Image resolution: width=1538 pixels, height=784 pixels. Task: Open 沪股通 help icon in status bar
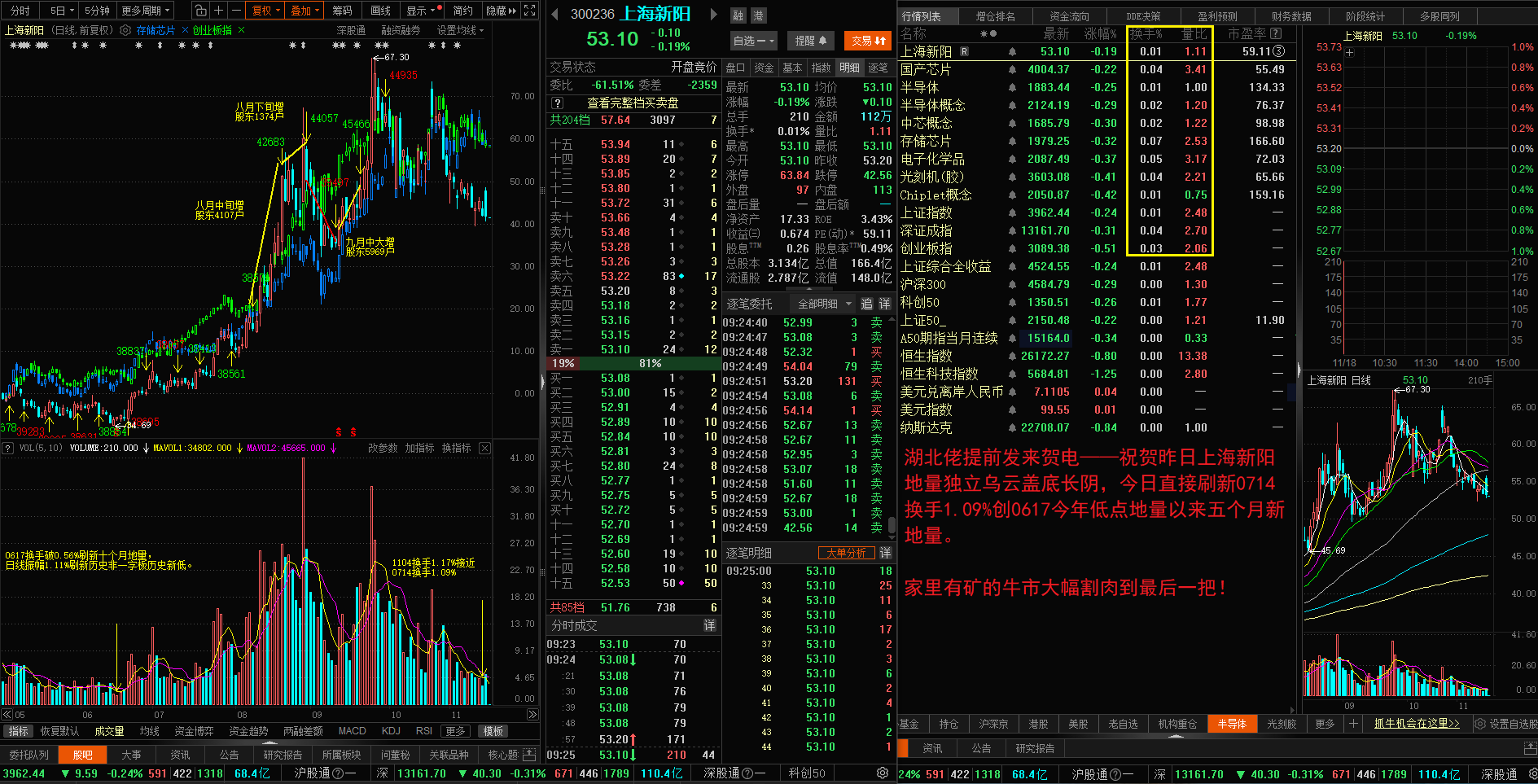(339, 773)
